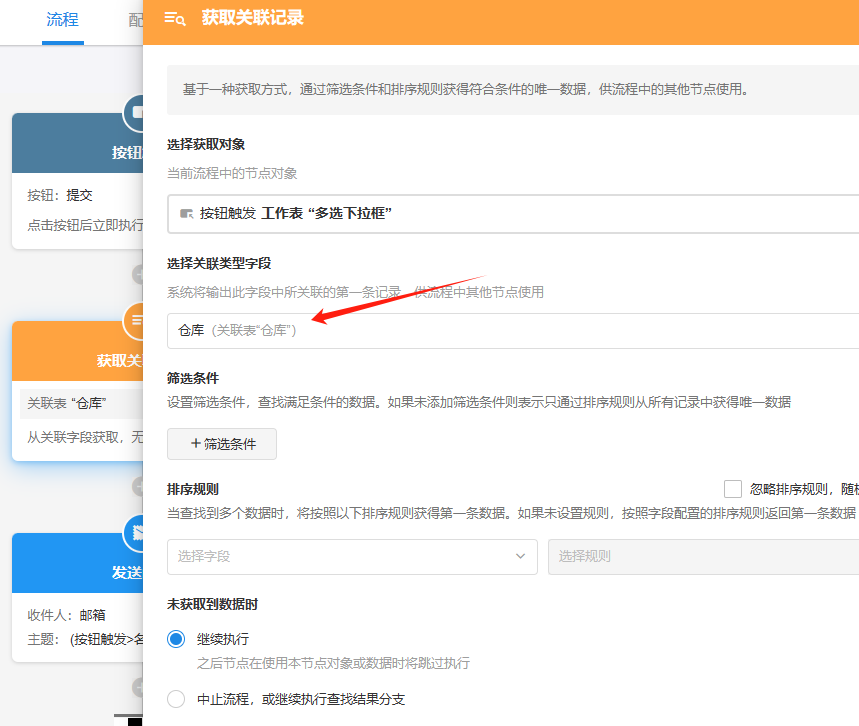This screenshot has width=859, height=726.
Task: Click the add-node plus below 获取关联 node
Action: (x=138, y=486)
